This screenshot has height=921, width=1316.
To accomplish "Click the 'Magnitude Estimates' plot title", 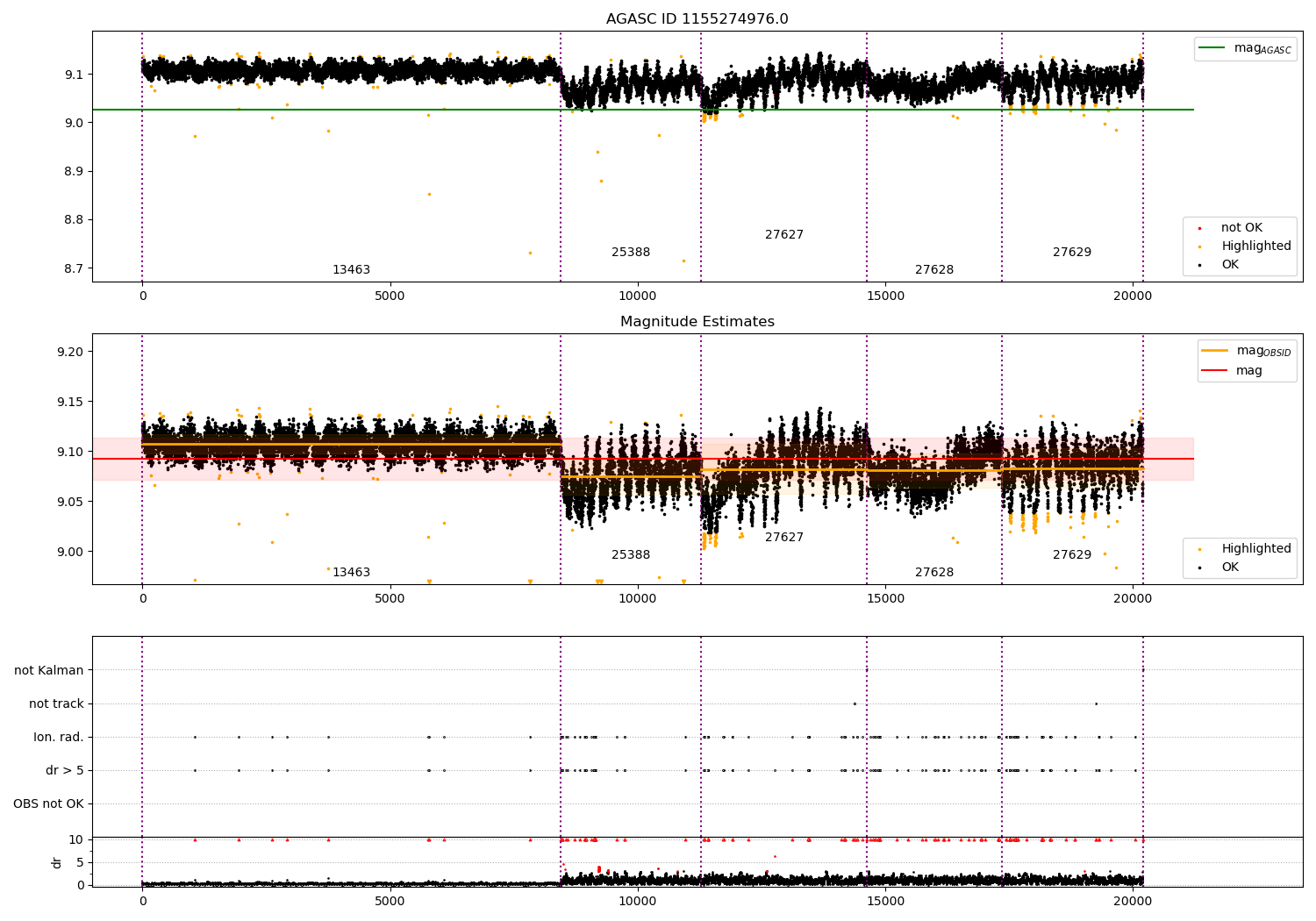I will (697, 322).
